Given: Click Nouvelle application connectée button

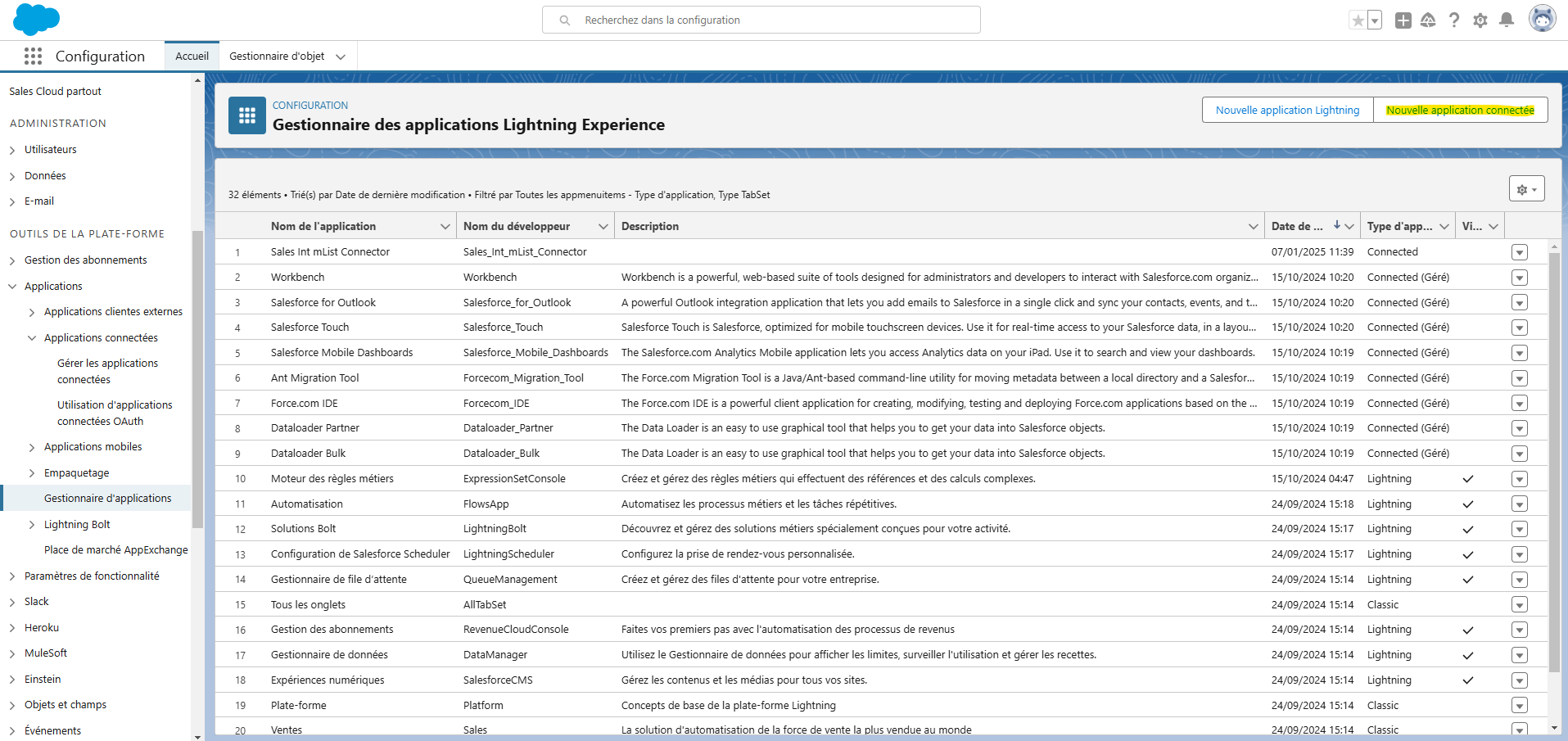Looking at the screenshot, I should pyautogui.click(x=1460, y=110).
